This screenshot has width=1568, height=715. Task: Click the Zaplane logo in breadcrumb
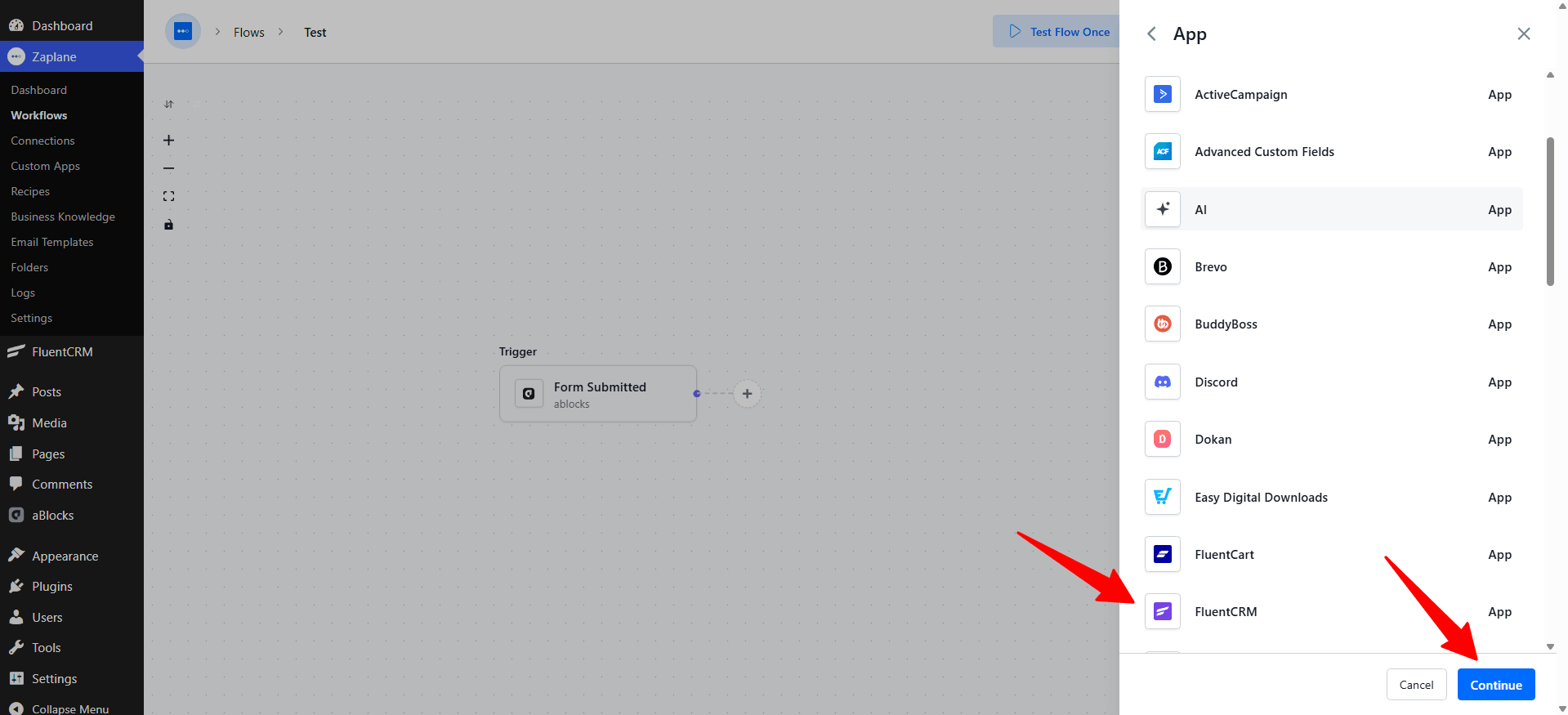[183, 32]
